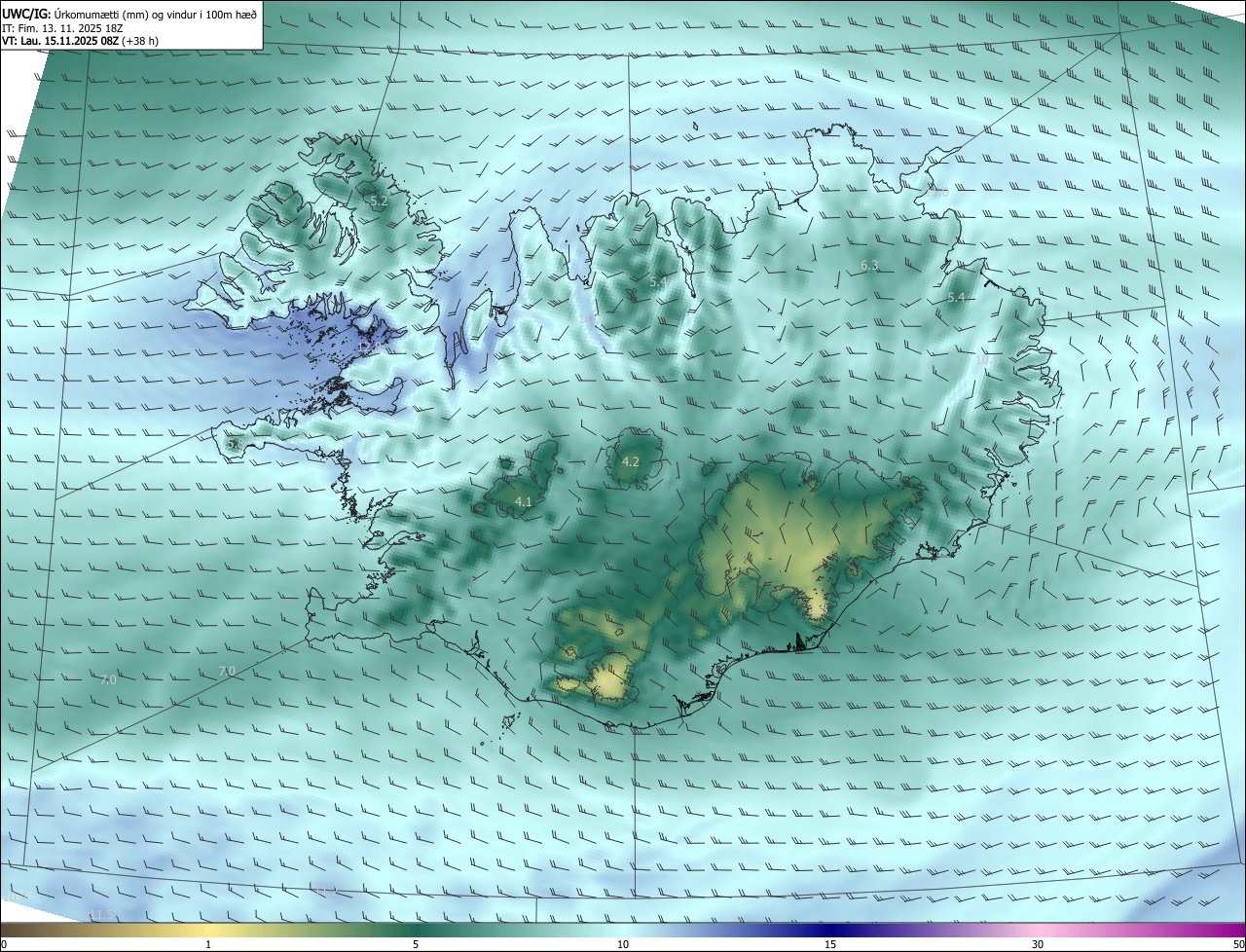Screen dimensions: 1246x952
Task: Click the map title "Úrkomumætti (mm) og vindur í 100m hæð"
Action: coord(155,14)
